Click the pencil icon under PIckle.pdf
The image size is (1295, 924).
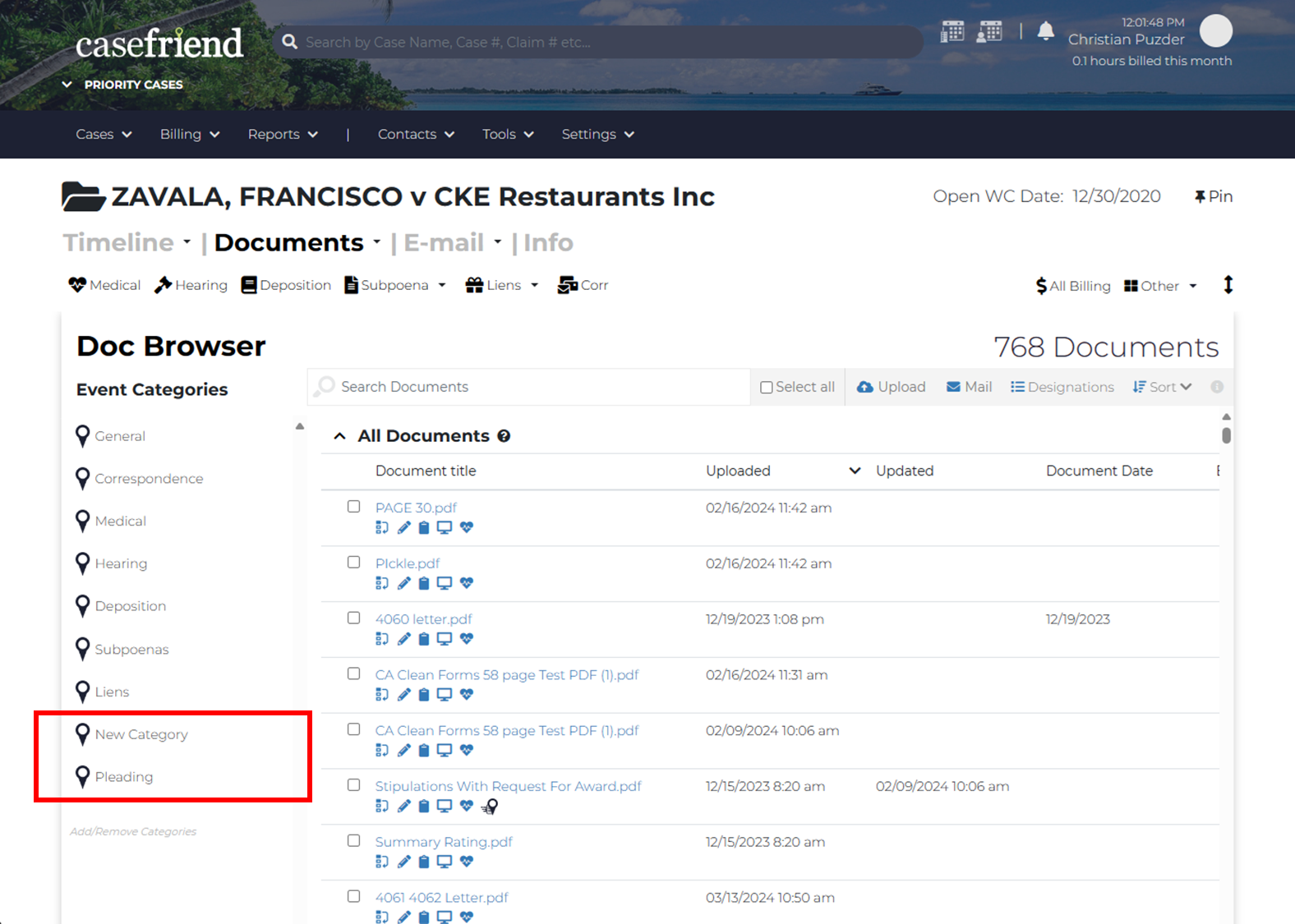click(x=403, y=583)
